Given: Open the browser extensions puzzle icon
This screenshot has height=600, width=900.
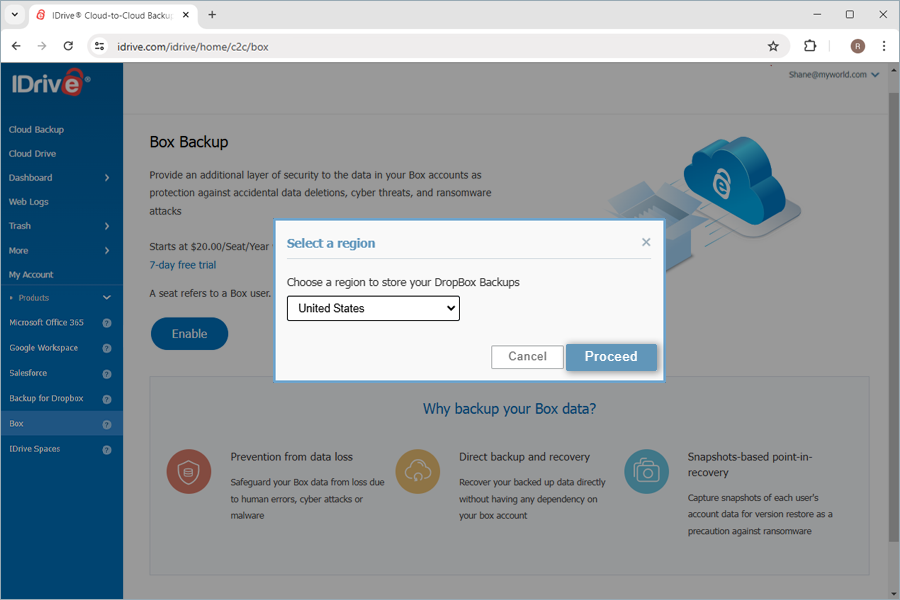Looking at the screenshot, I should click(x=810, y=46).
